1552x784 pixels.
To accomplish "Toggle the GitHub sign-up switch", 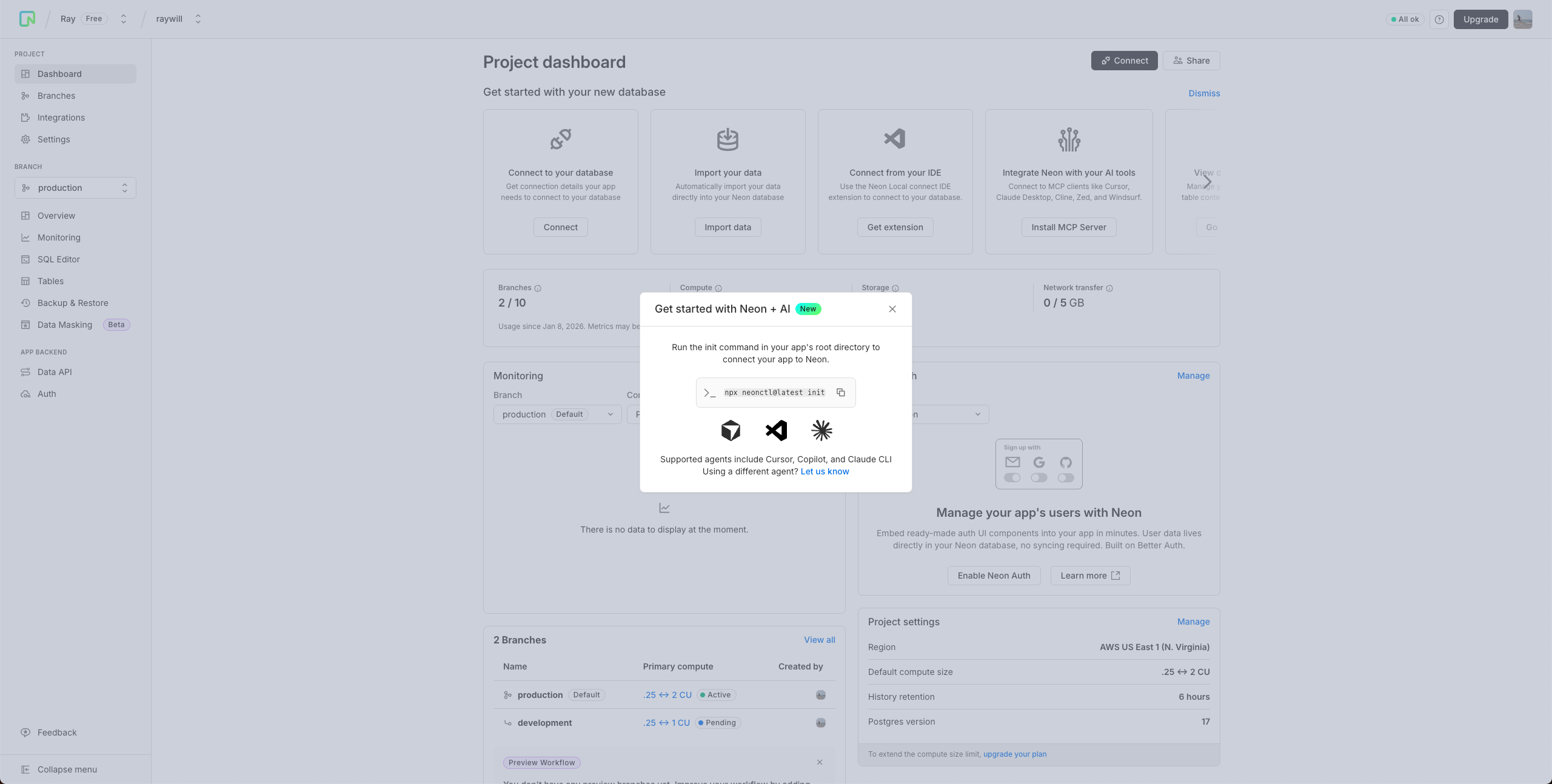I will pyautogui.click(x=1065, y=478).
